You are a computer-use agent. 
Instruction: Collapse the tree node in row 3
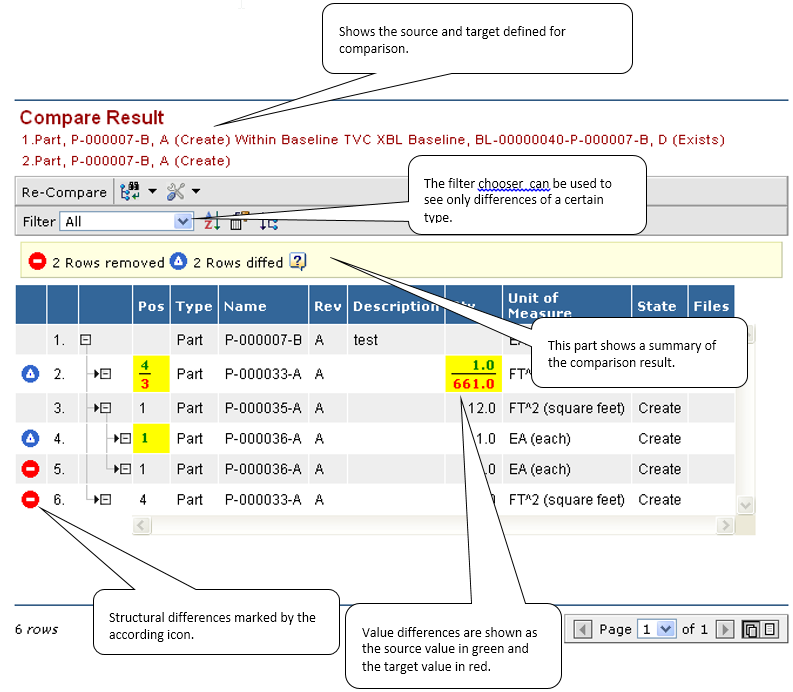105,408
